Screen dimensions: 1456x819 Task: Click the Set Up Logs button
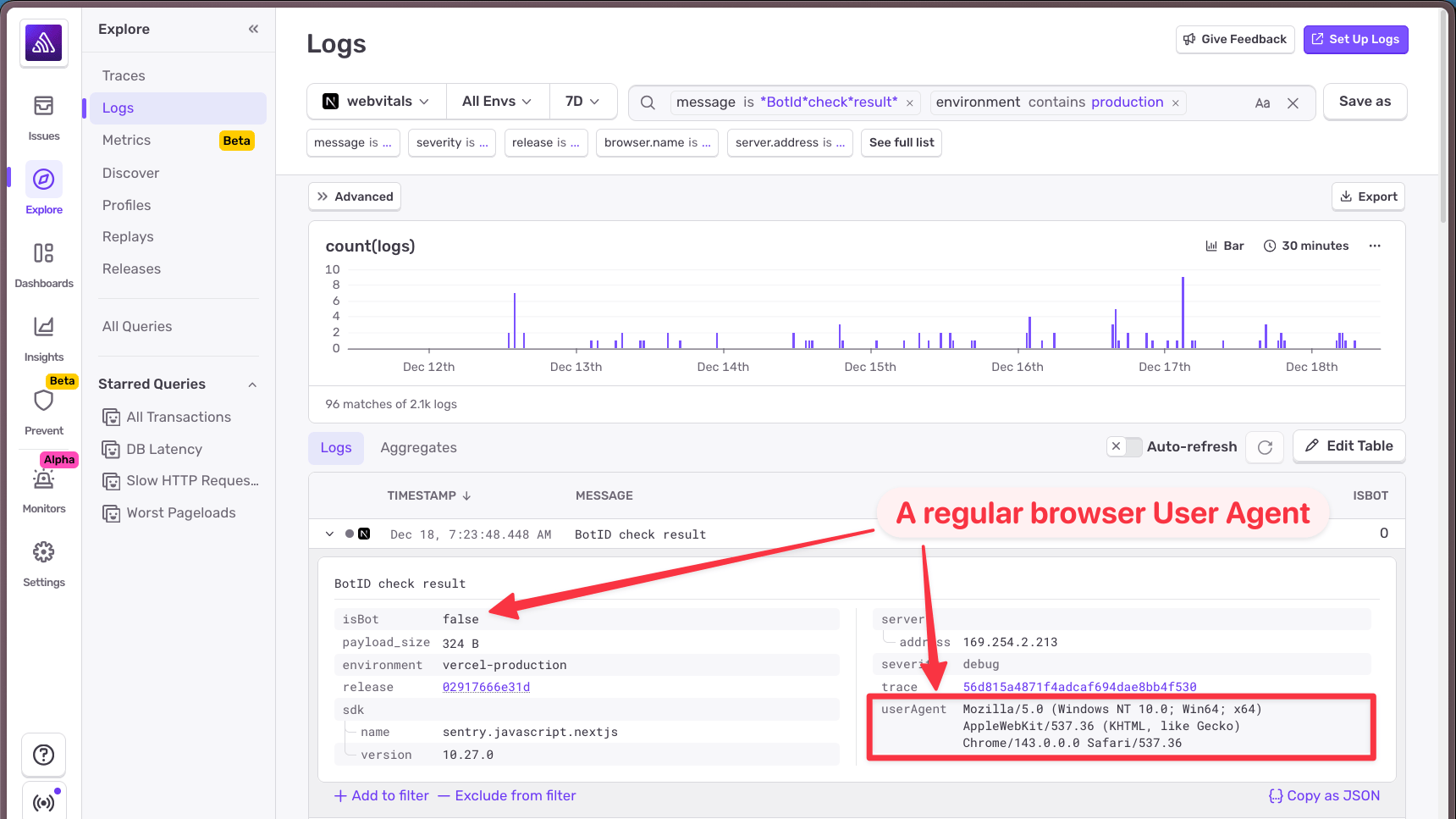[1355, 39]
